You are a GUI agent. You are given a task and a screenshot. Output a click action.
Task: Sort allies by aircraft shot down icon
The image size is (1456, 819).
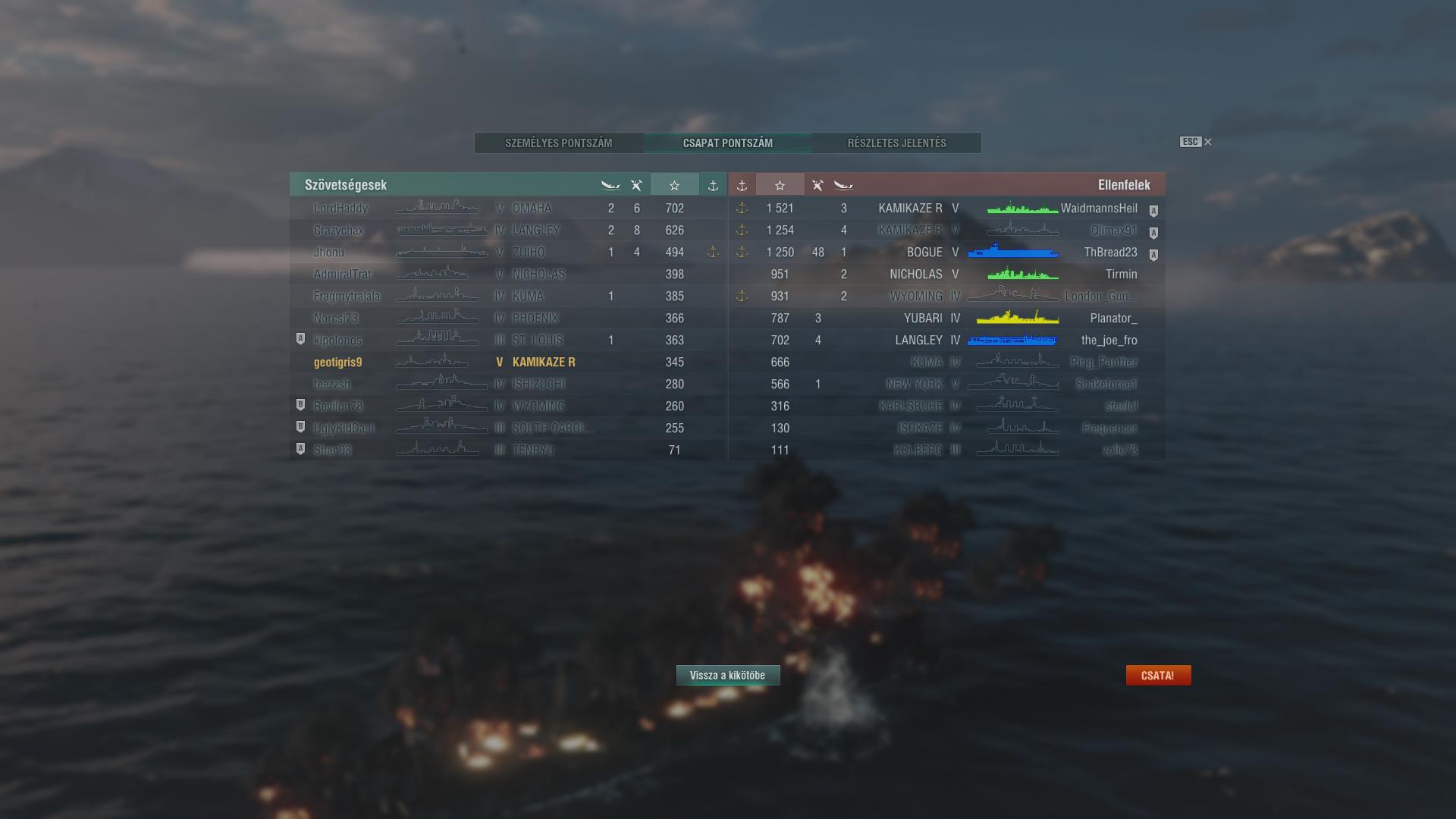(636, 185)
